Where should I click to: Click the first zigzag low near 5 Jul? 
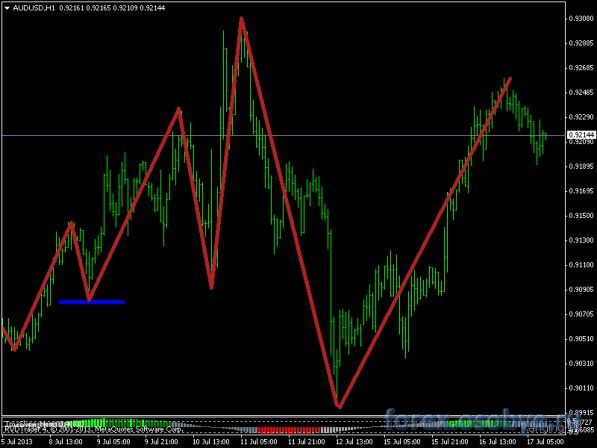15,348
